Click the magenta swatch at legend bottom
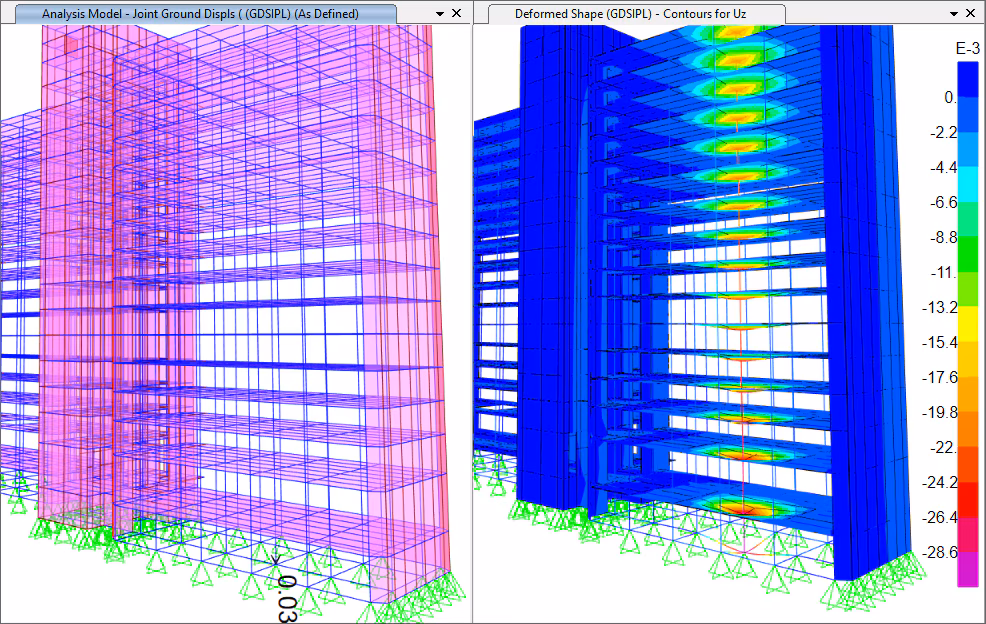The image size is (986, 624). [x=967, y=569]
